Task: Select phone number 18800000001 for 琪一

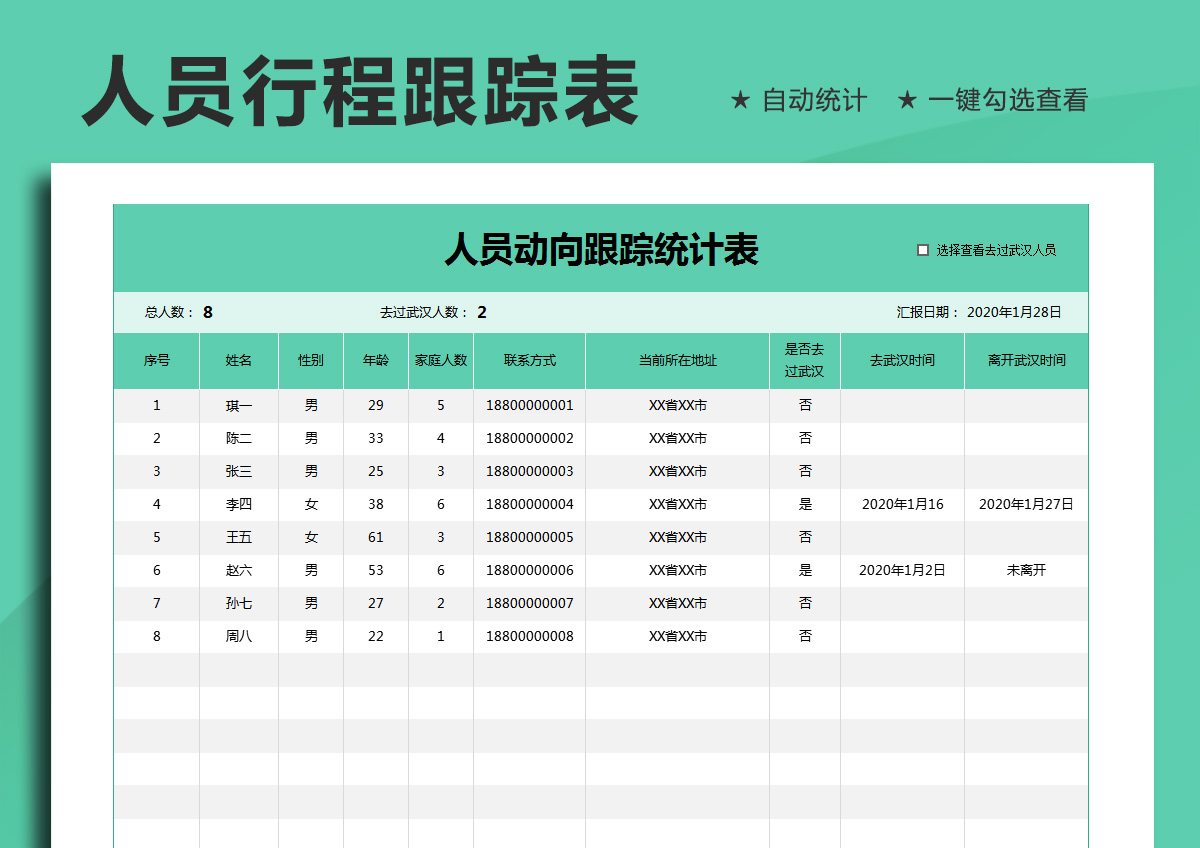Action: point(530,405)
